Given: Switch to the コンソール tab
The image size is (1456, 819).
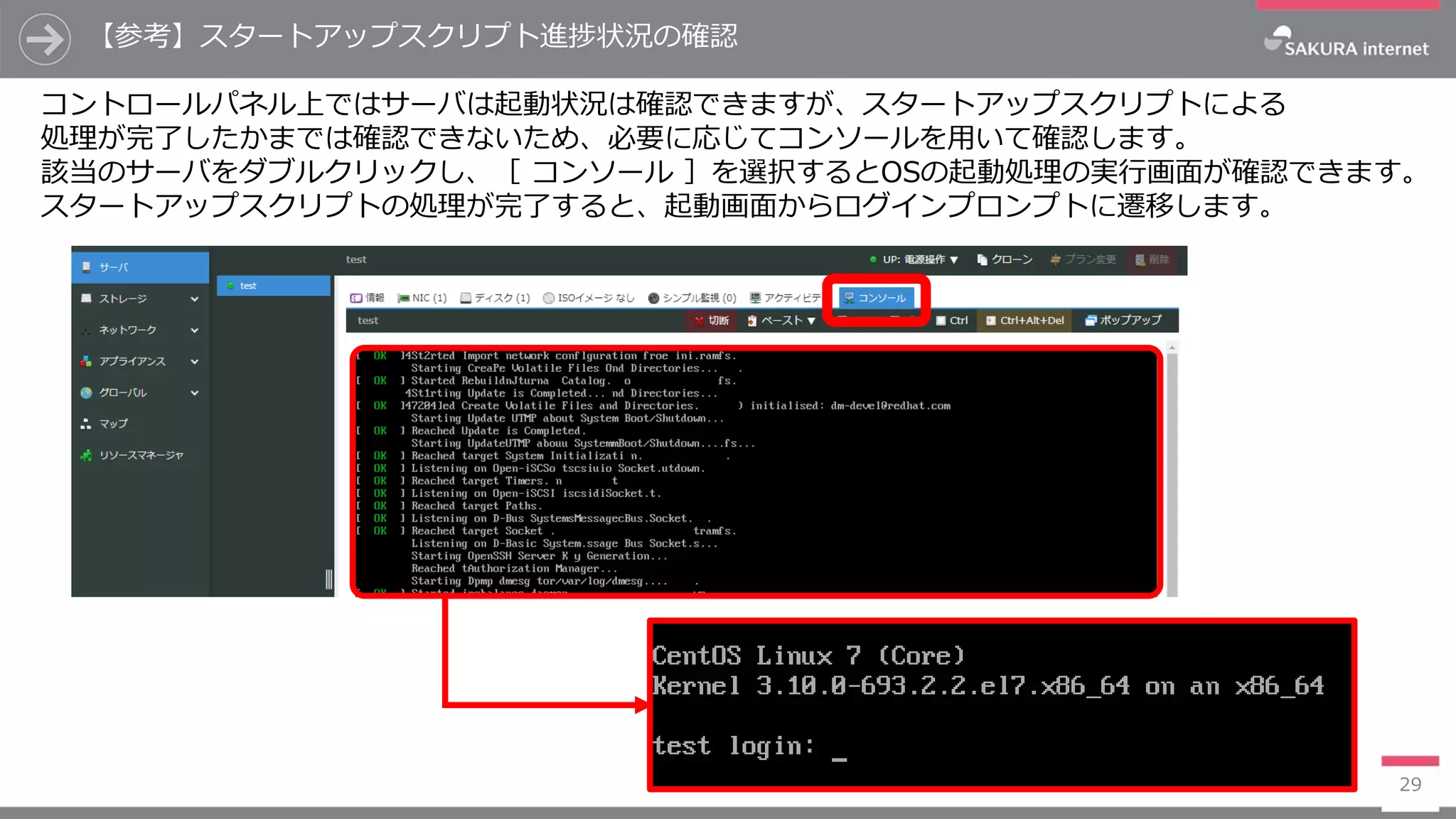Looking at the screenshot, I should [875, 298].
